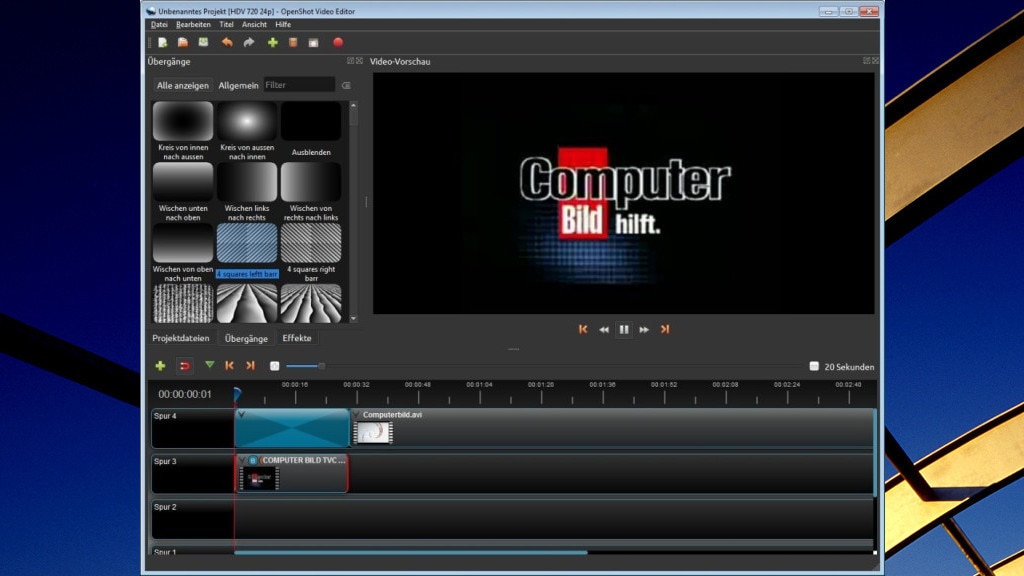Image resolution: width=1024 pixels, height=576 pixels.
Task: Add a new track with the plus icon
Action: pyautogui.click(x=160, y=366)
